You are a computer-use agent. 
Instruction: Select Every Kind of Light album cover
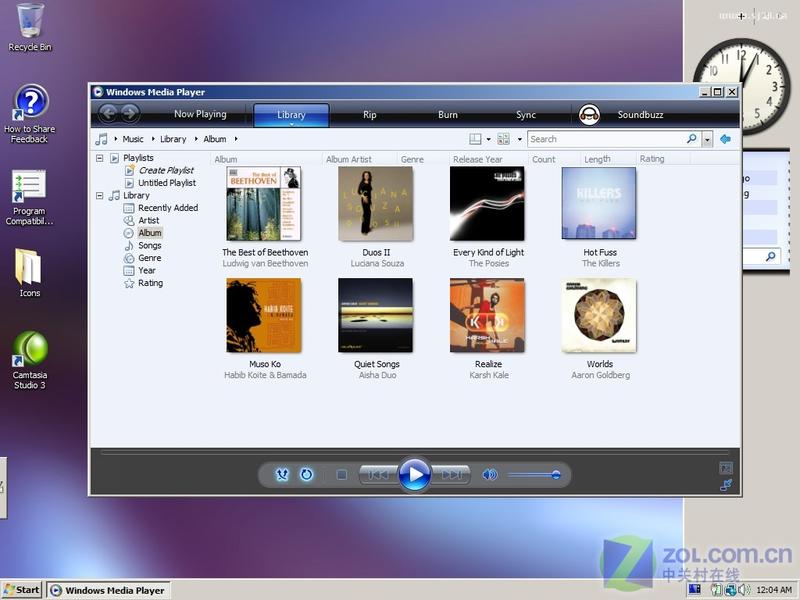pyautogui.click(x=487, y=204)
